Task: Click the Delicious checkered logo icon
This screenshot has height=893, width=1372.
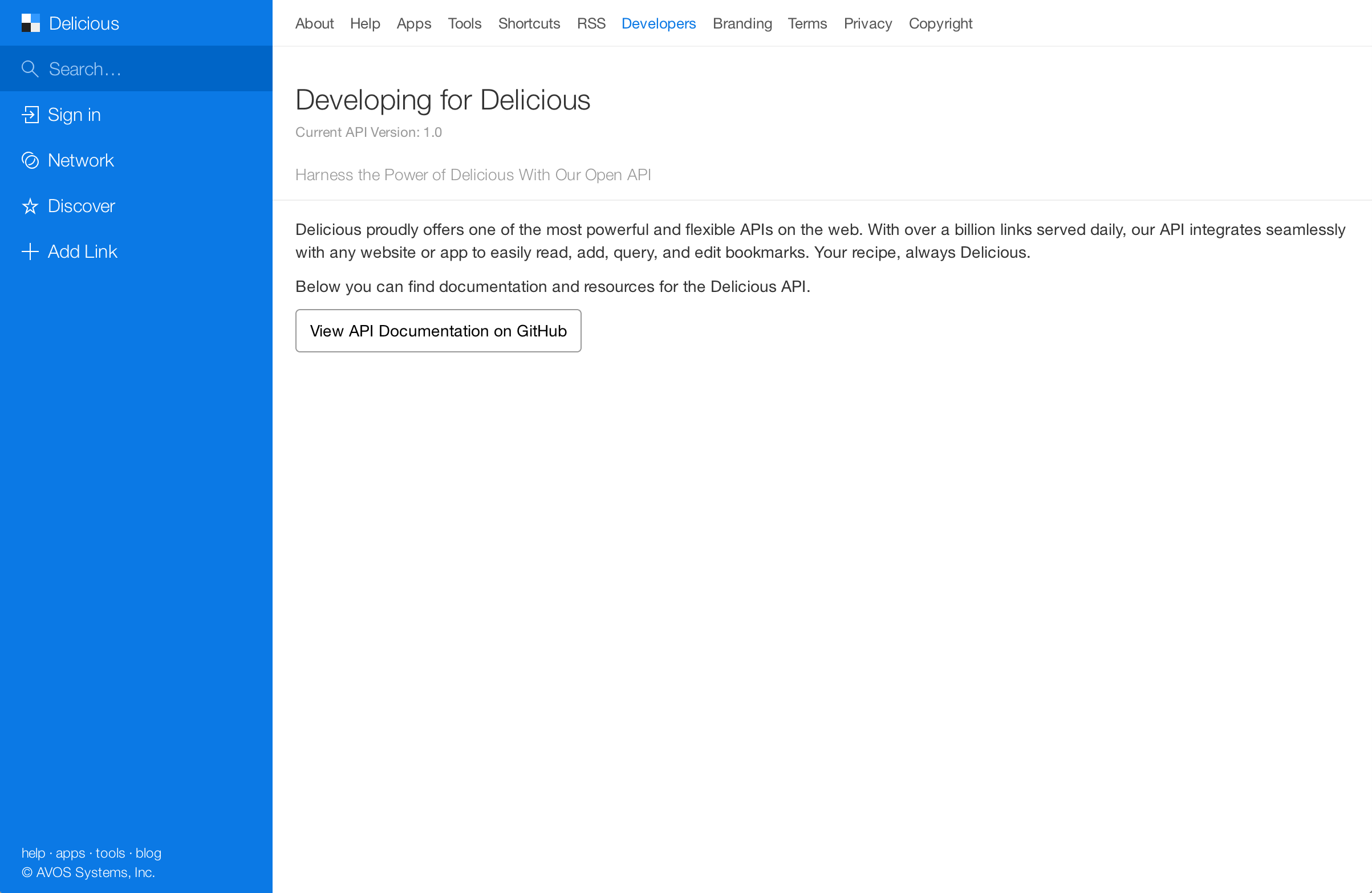Action: pos(31,23)
